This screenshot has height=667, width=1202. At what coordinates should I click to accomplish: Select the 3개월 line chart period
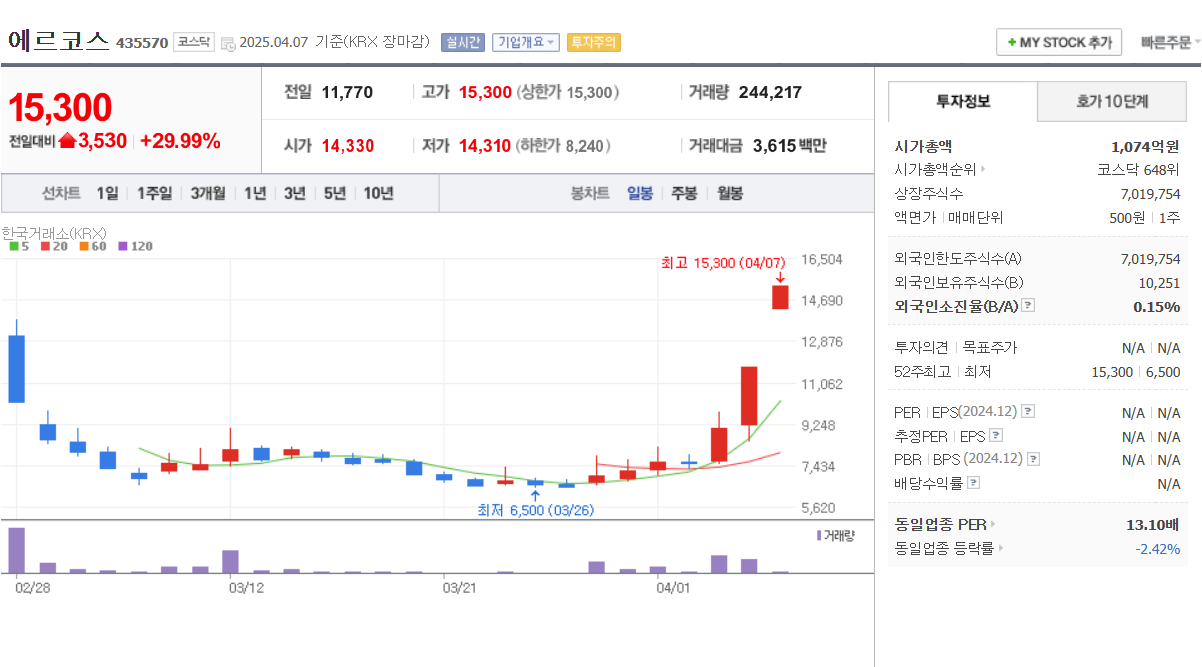(208, 193)
